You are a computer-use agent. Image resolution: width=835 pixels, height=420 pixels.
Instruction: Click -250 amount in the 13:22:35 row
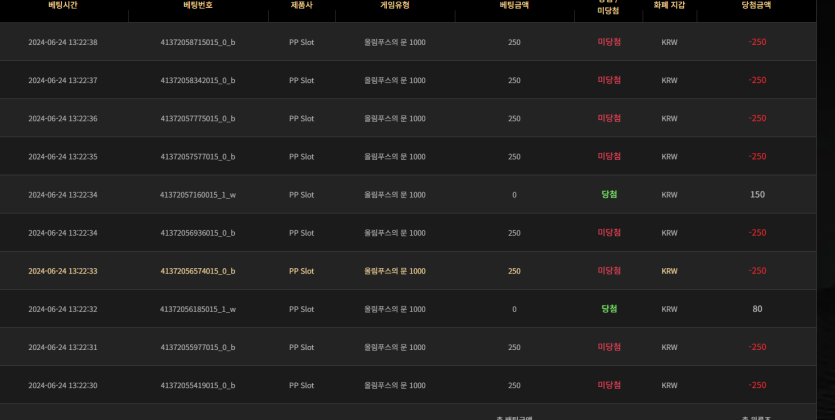coord(757,157)
